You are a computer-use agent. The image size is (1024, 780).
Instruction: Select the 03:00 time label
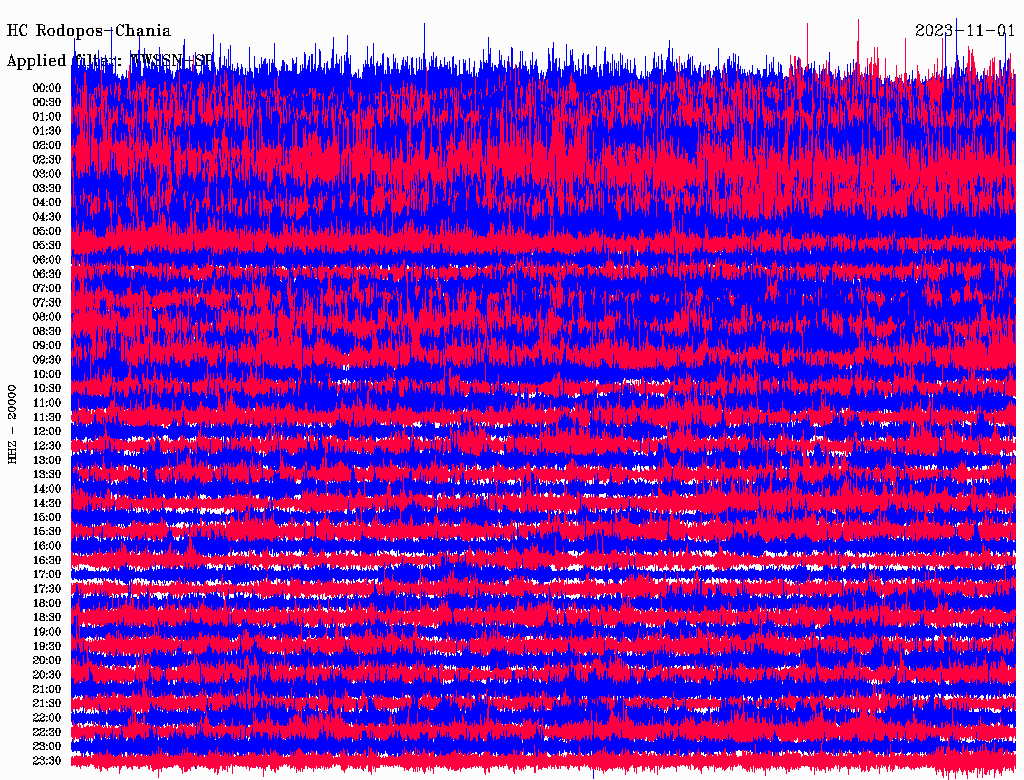46,174
